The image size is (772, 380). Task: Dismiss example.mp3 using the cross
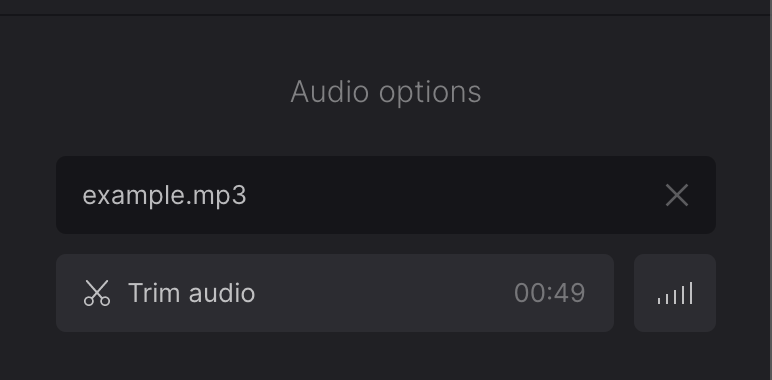(676, 195)
